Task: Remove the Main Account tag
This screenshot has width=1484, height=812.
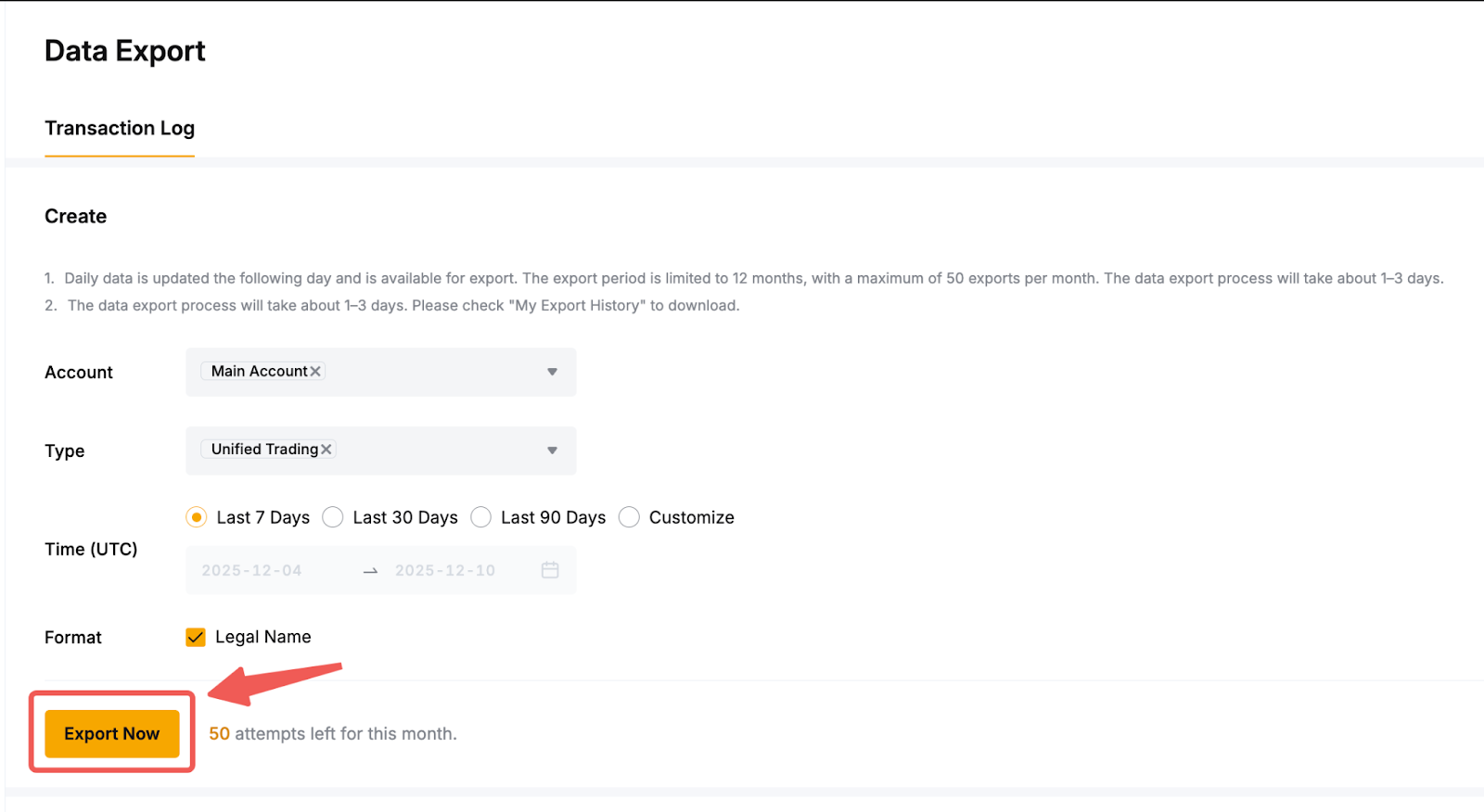Action: (x=315, y=372)
